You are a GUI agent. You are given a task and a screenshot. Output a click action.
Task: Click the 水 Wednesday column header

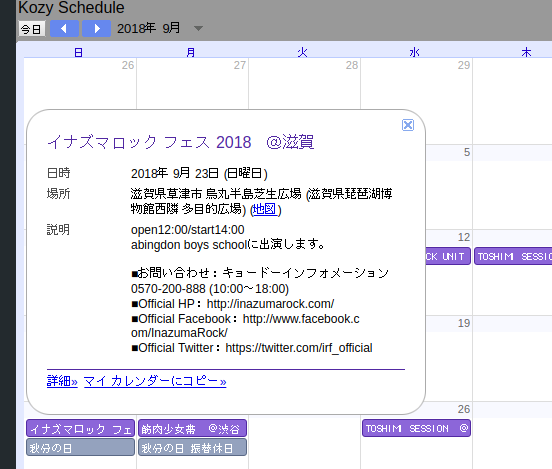pos(414,52)
